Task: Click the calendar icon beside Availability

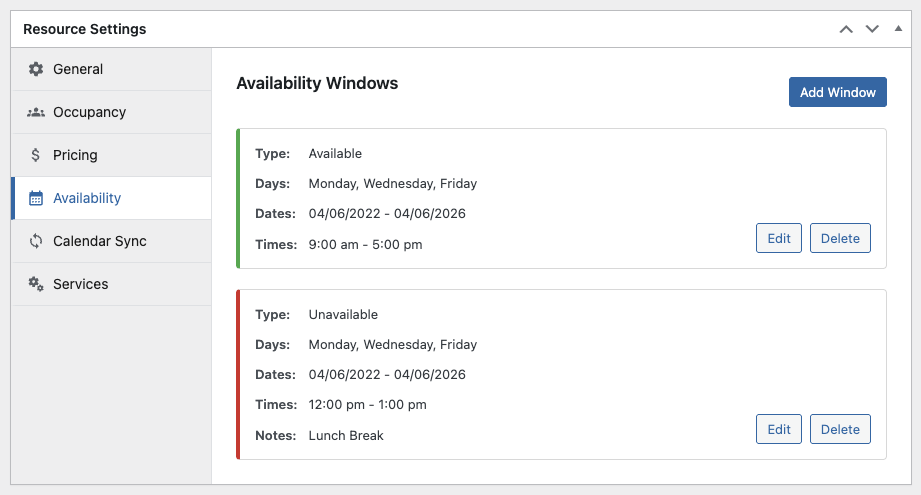Action: pyautogui.click(x=36, y=198)
